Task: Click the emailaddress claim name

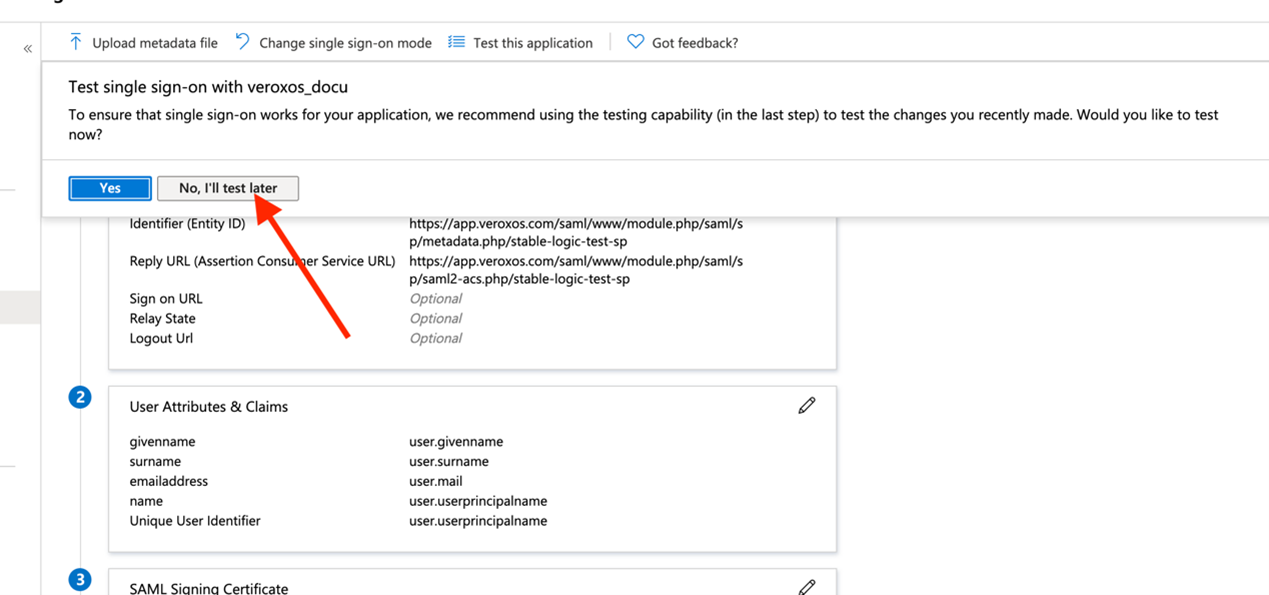Action: pos(169,481)
